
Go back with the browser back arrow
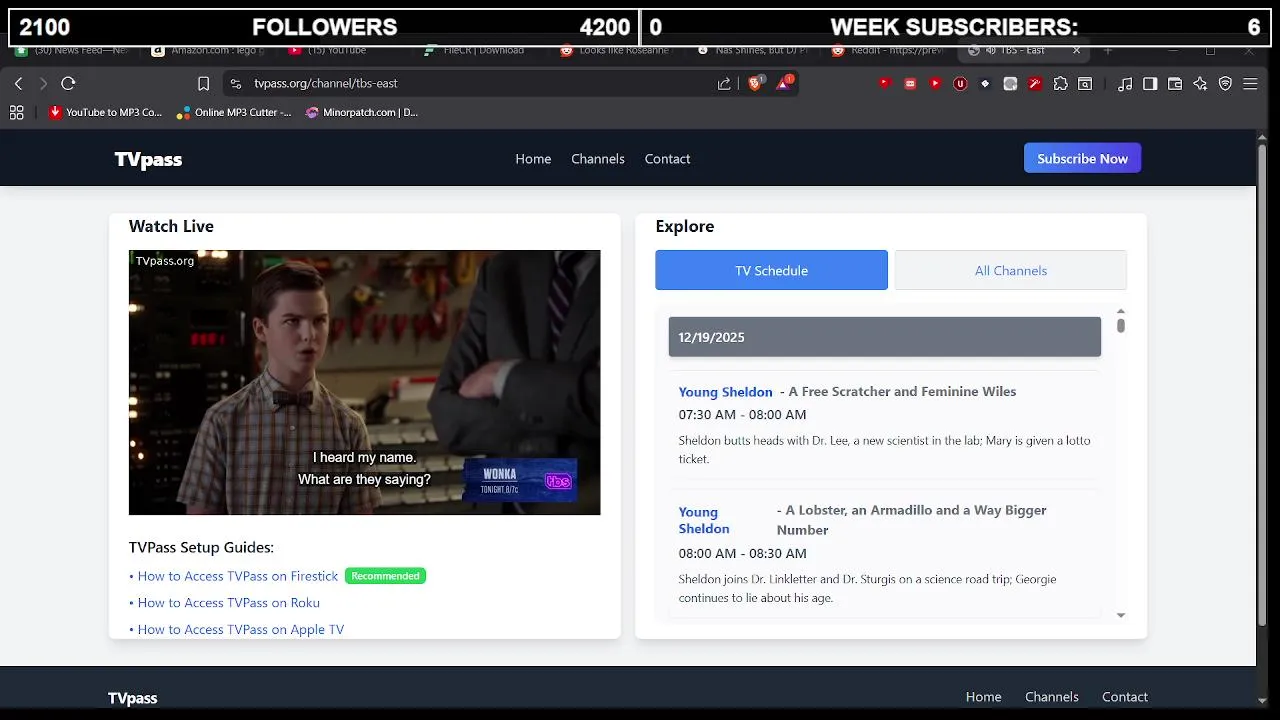coord(18,84)
